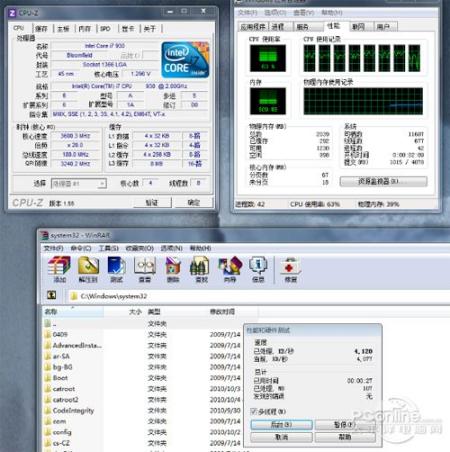Click the Validate (验证) button in CPU-Z

152,202
